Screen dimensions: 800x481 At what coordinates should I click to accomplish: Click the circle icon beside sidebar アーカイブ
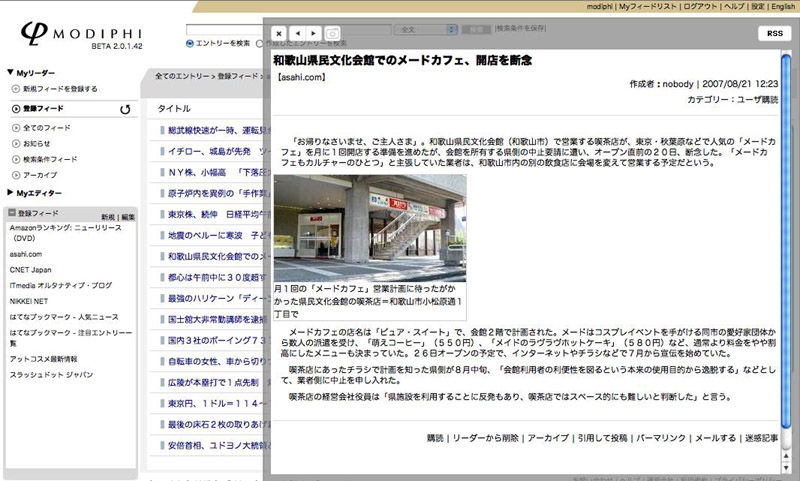[x=16, y=175]
